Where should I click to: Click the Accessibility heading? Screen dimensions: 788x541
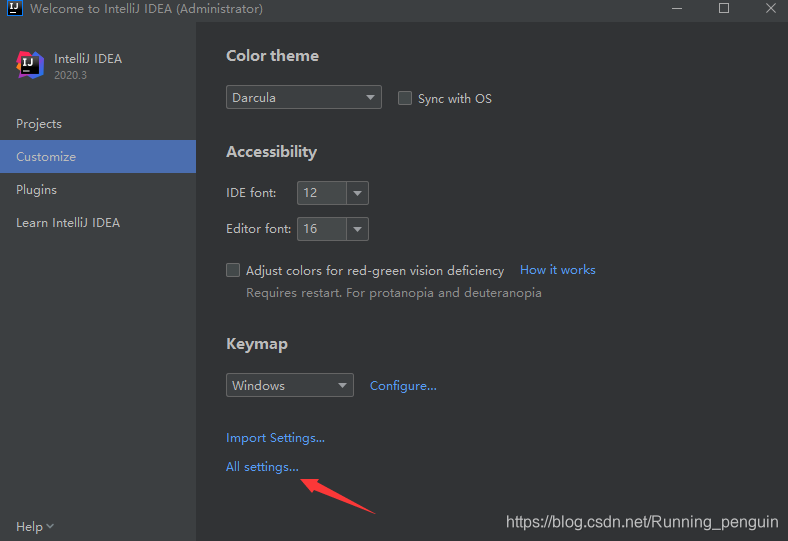click(x=271, y=152)
